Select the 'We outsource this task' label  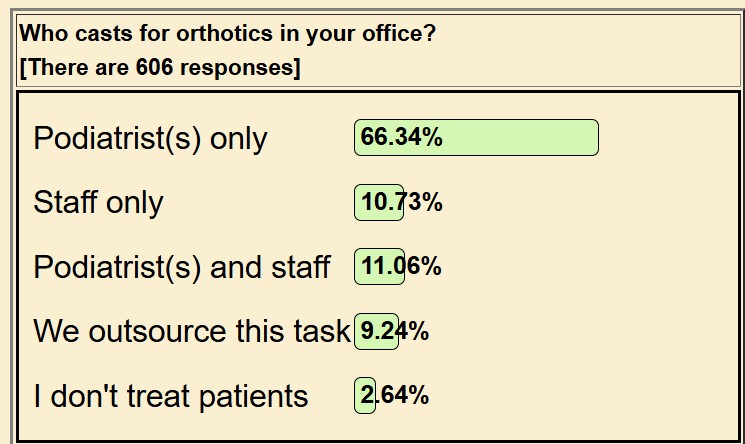(191, 331)
